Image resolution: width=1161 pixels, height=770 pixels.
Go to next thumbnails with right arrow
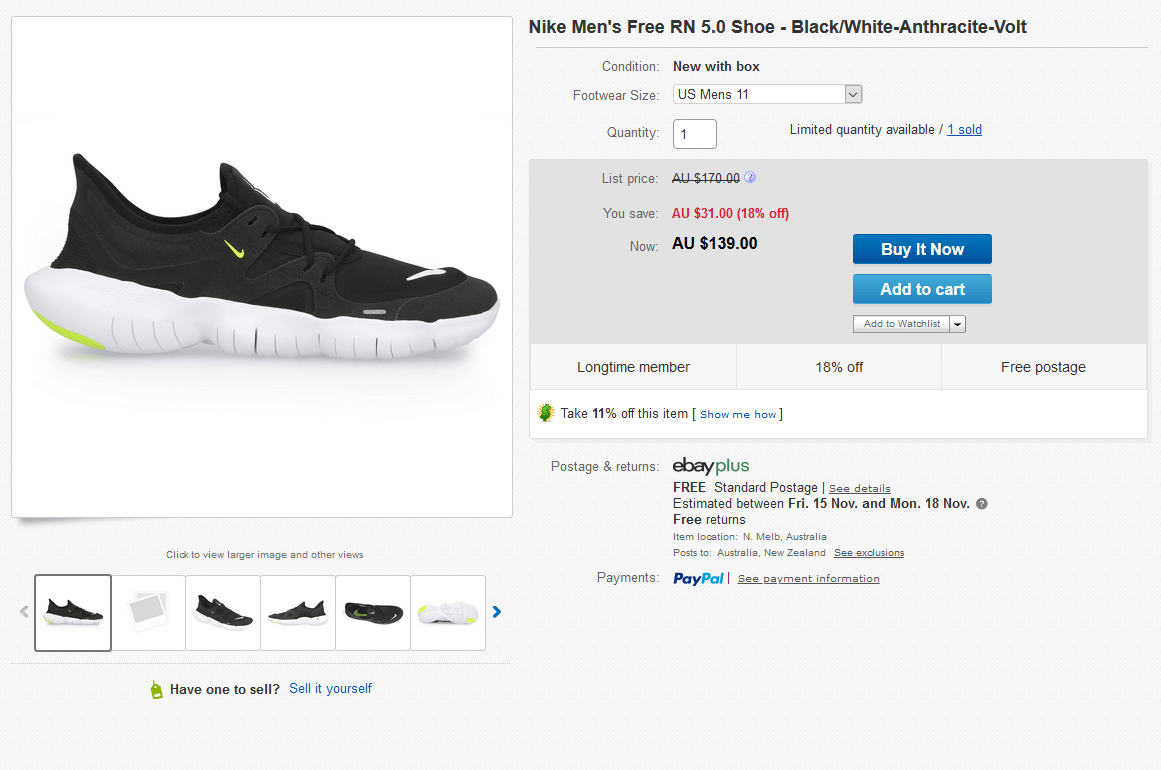coord(497,612)
